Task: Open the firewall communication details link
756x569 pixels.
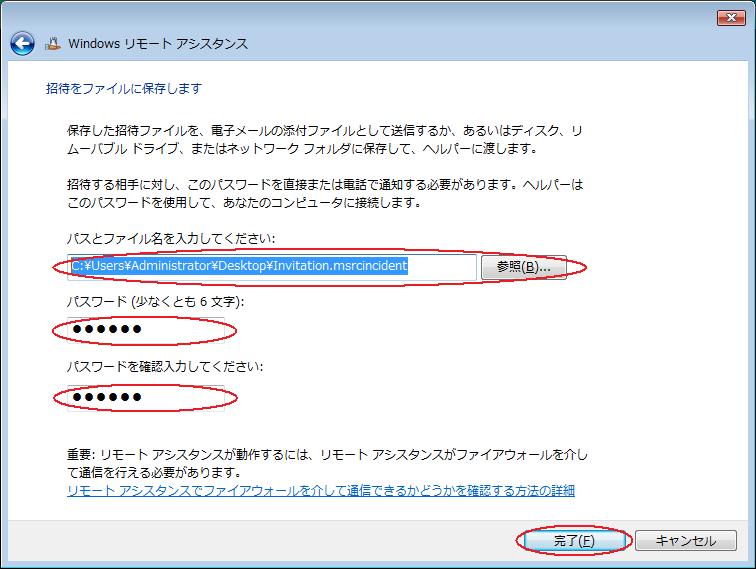Action: tap(320, 490)
